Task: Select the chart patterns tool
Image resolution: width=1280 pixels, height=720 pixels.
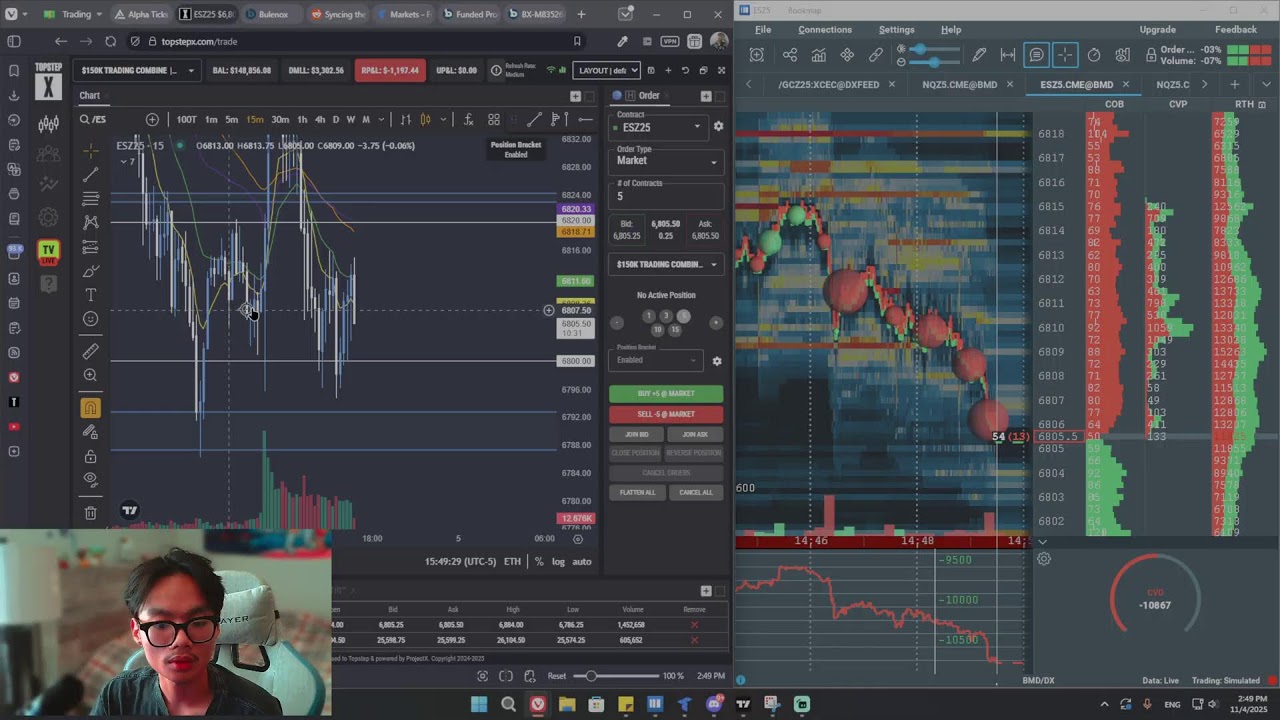Action: click(91, 222)
